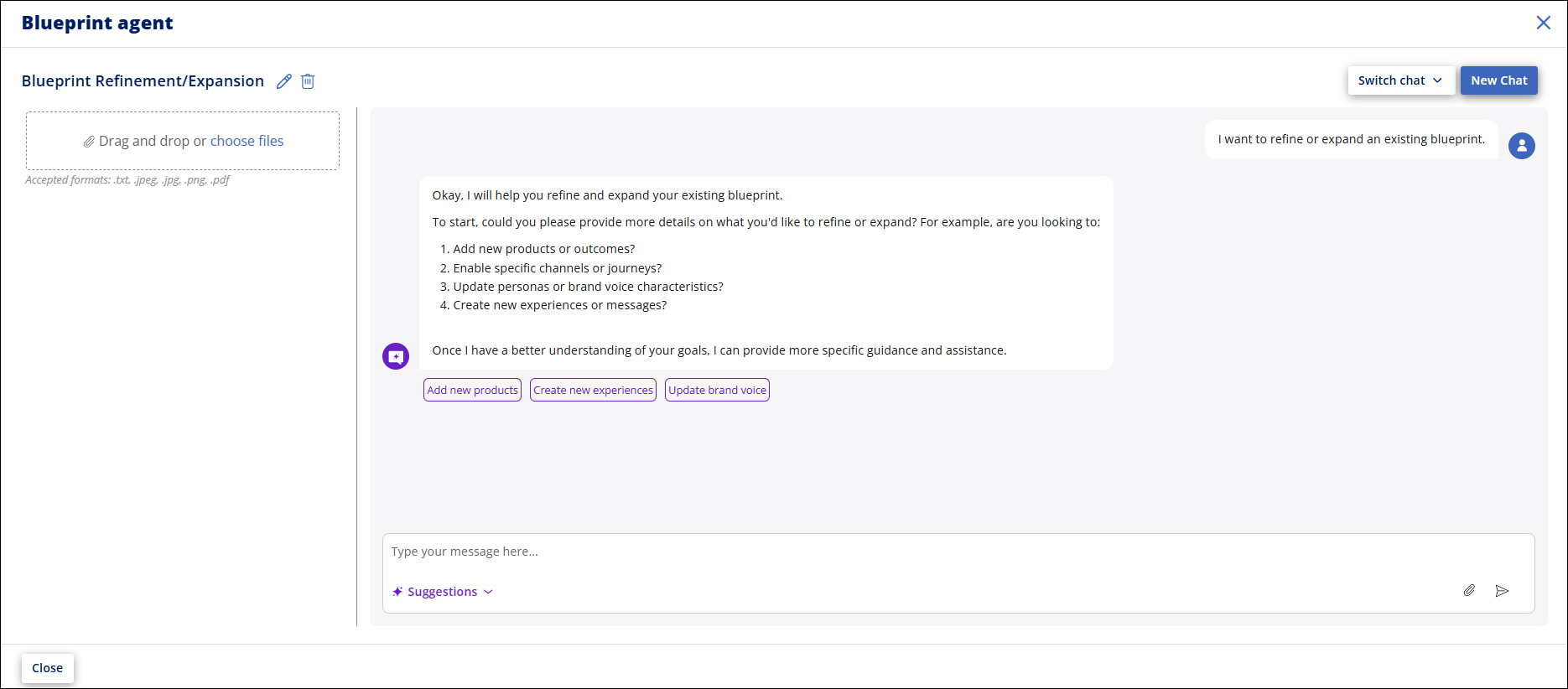Click the 'Add new products or outcomes?' list item
1568x689 pixels.
coord(543,249)
